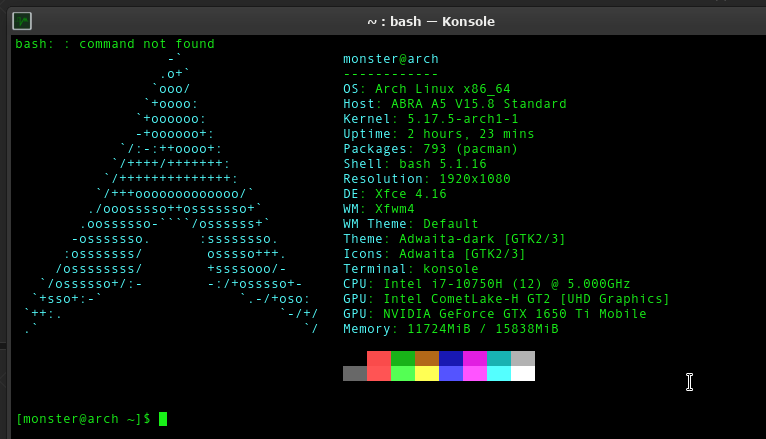Viewport: 766px width, 439px height.
Task: Click the light blue block in bottom row
Action: click(x=450, y=374)
